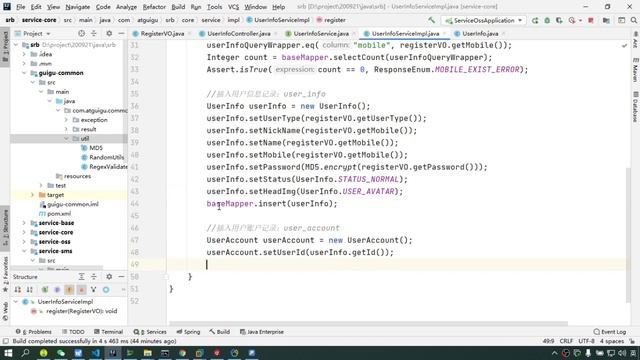Switch to UserInfoService.java tab
Viewport: 640px width, 360px height.
click(x=321, y=33)
